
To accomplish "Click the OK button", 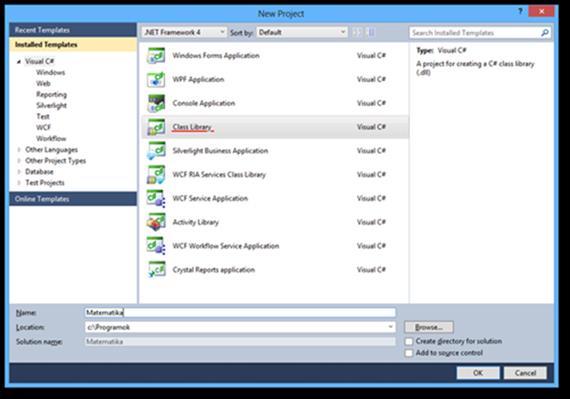I will [x=478, y=373].
